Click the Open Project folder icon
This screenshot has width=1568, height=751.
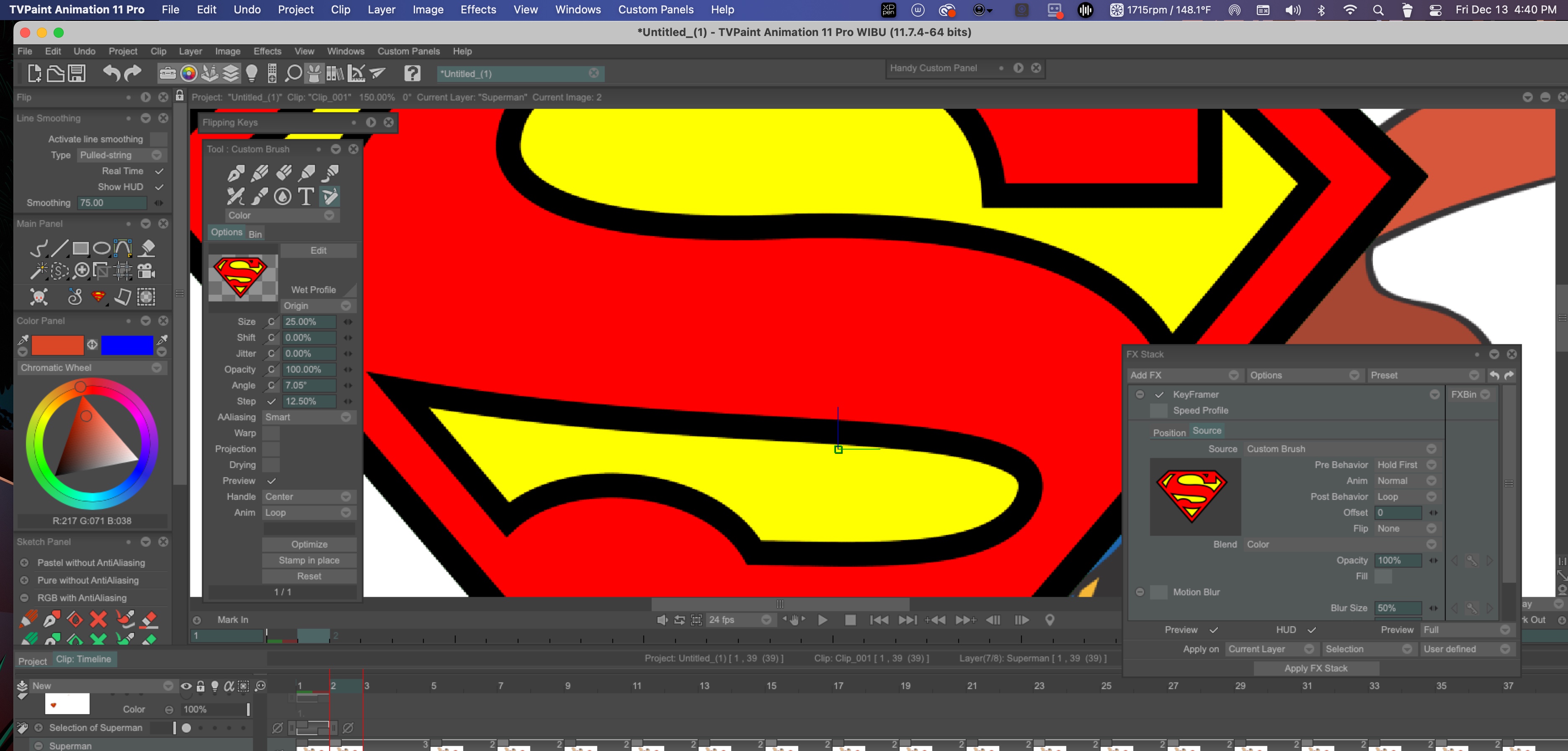55,74
